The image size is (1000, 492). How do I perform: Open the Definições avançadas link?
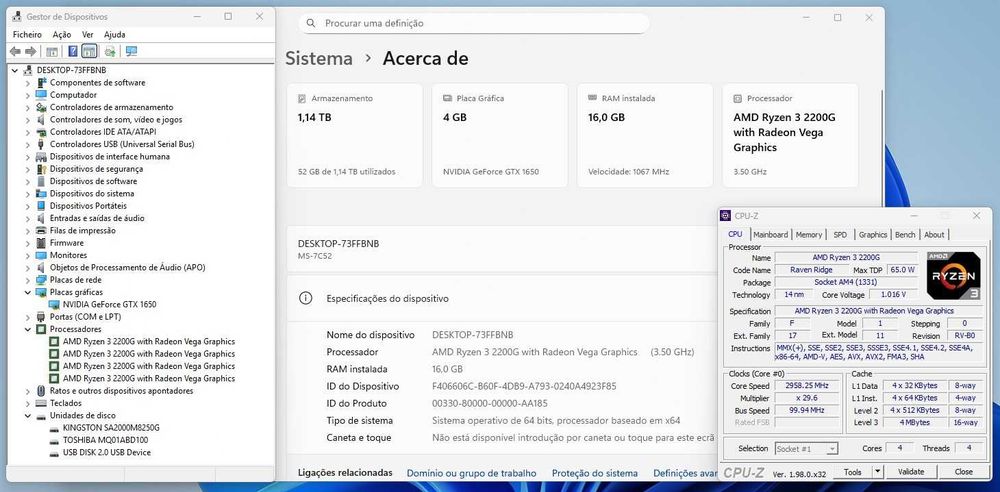point(686,473)
